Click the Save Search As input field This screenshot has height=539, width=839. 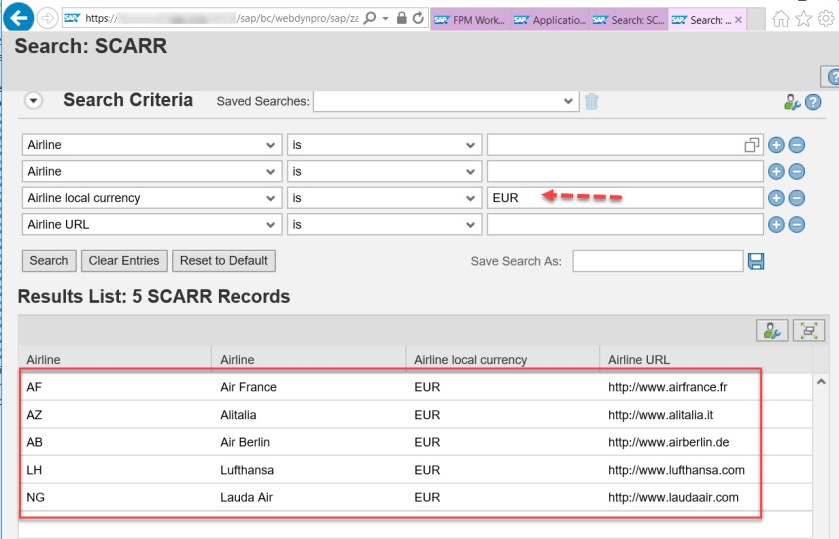[x=657, y=261]
